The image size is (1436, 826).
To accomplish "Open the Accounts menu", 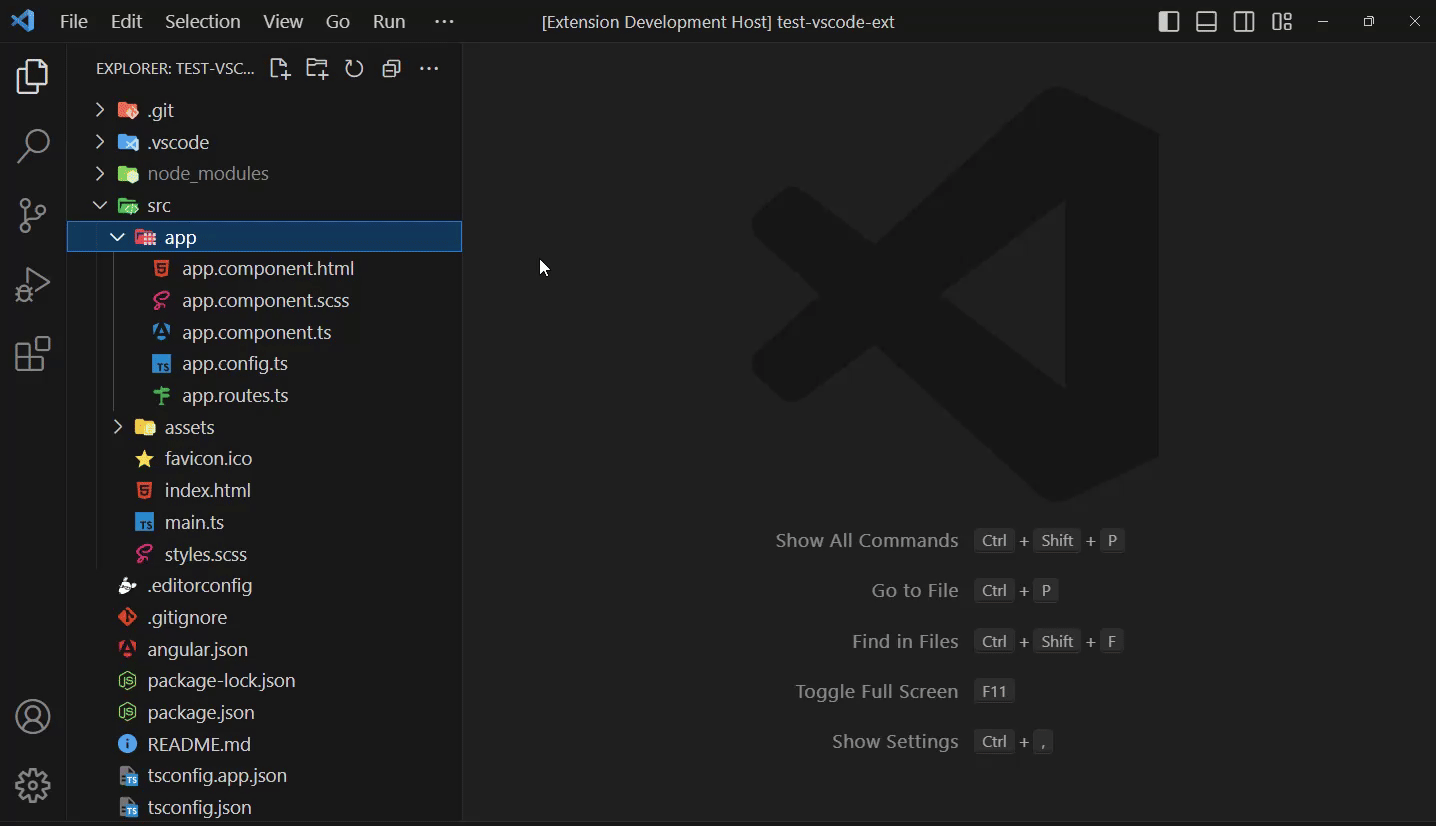I will pyautogui.click(x=33, y=717).
